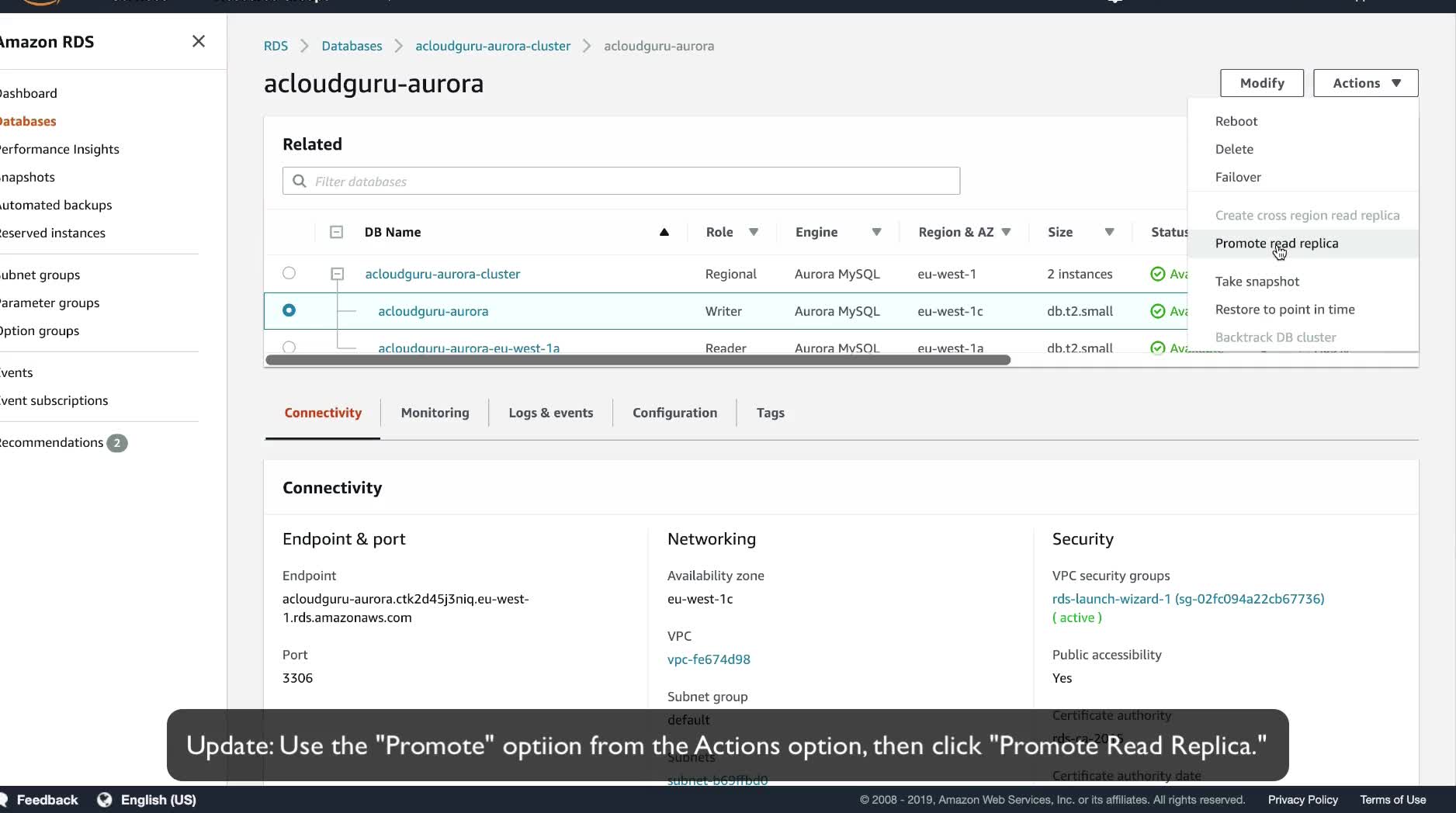
Task: Switch to the Monitoring tab
Action: (x=435, y=413)
